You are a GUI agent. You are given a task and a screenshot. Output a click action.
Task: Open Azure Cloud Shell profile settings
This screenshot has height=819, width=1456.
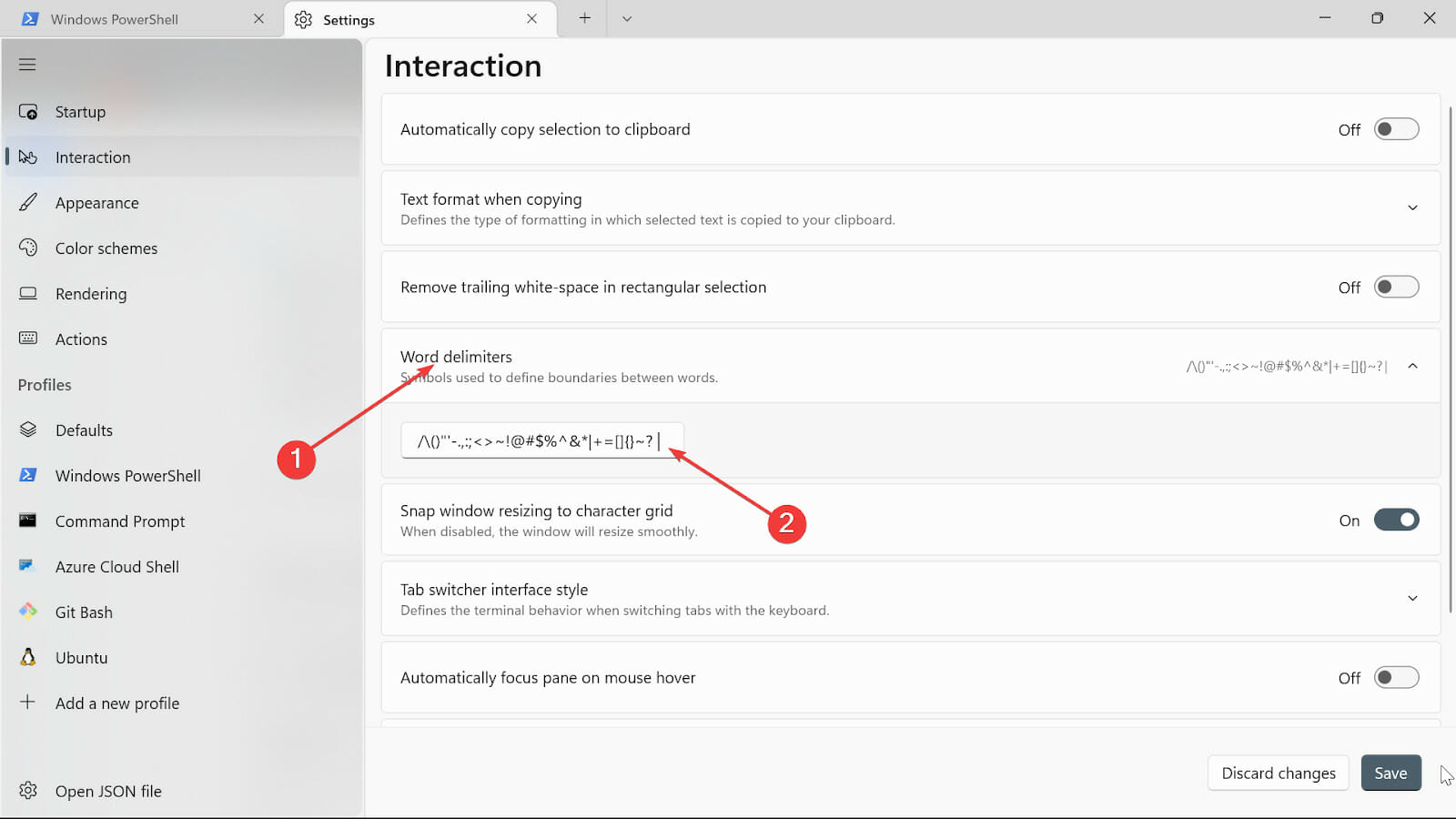point(182,567)
